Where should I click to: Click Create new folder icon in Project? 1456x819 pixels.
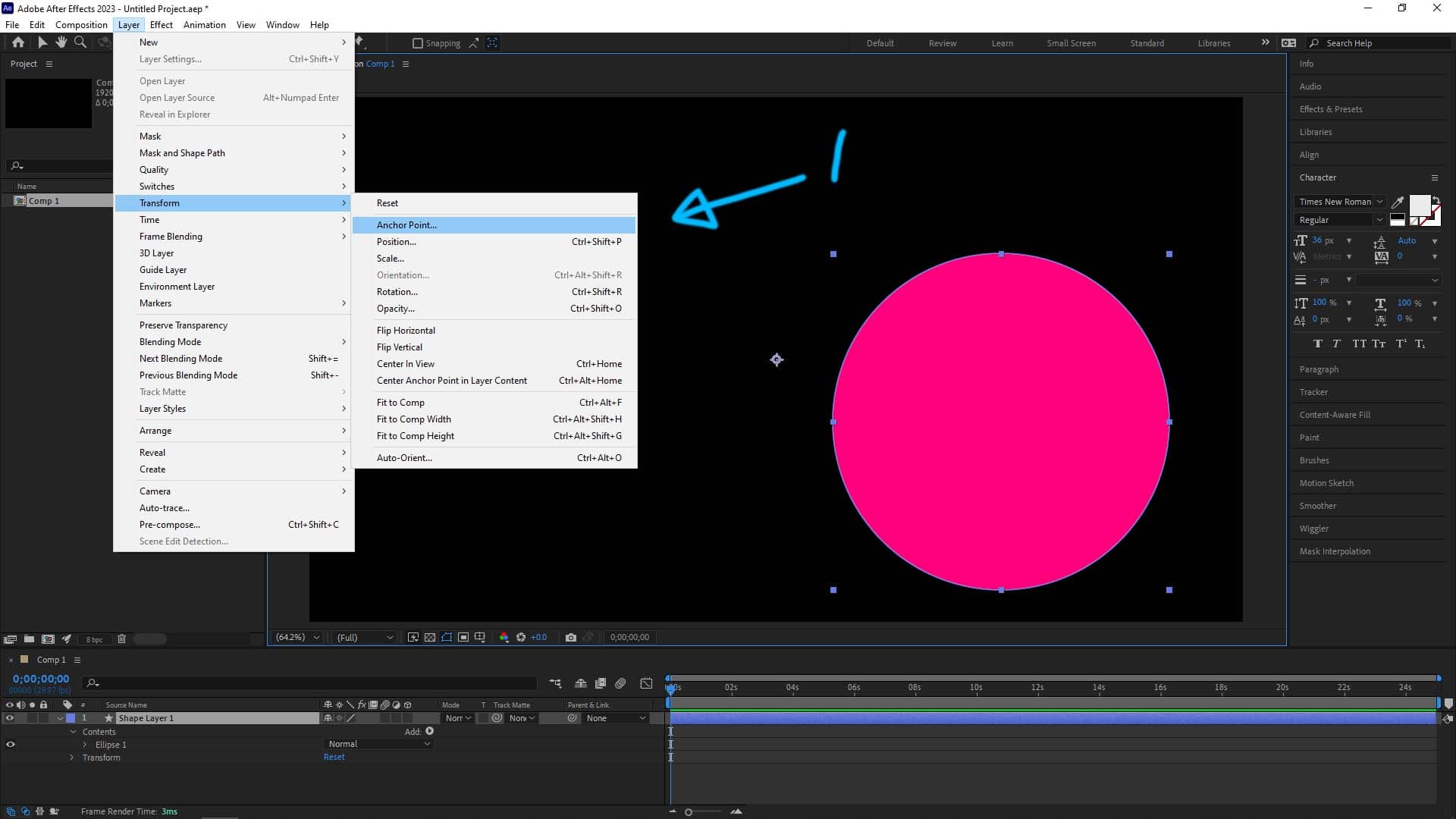[x=29, y=639]
